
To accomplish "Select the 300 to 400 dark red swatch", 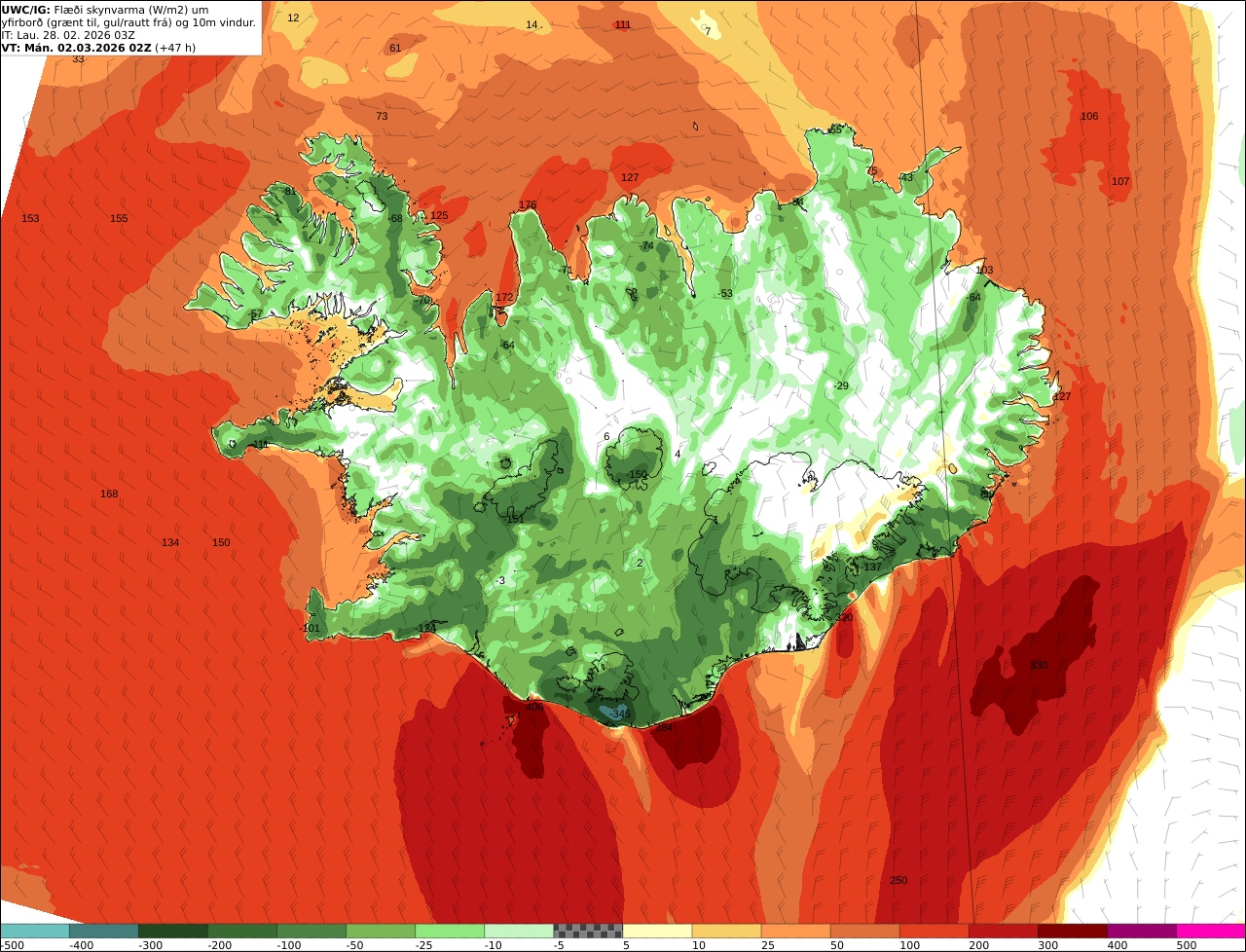I will (1072, 931).
